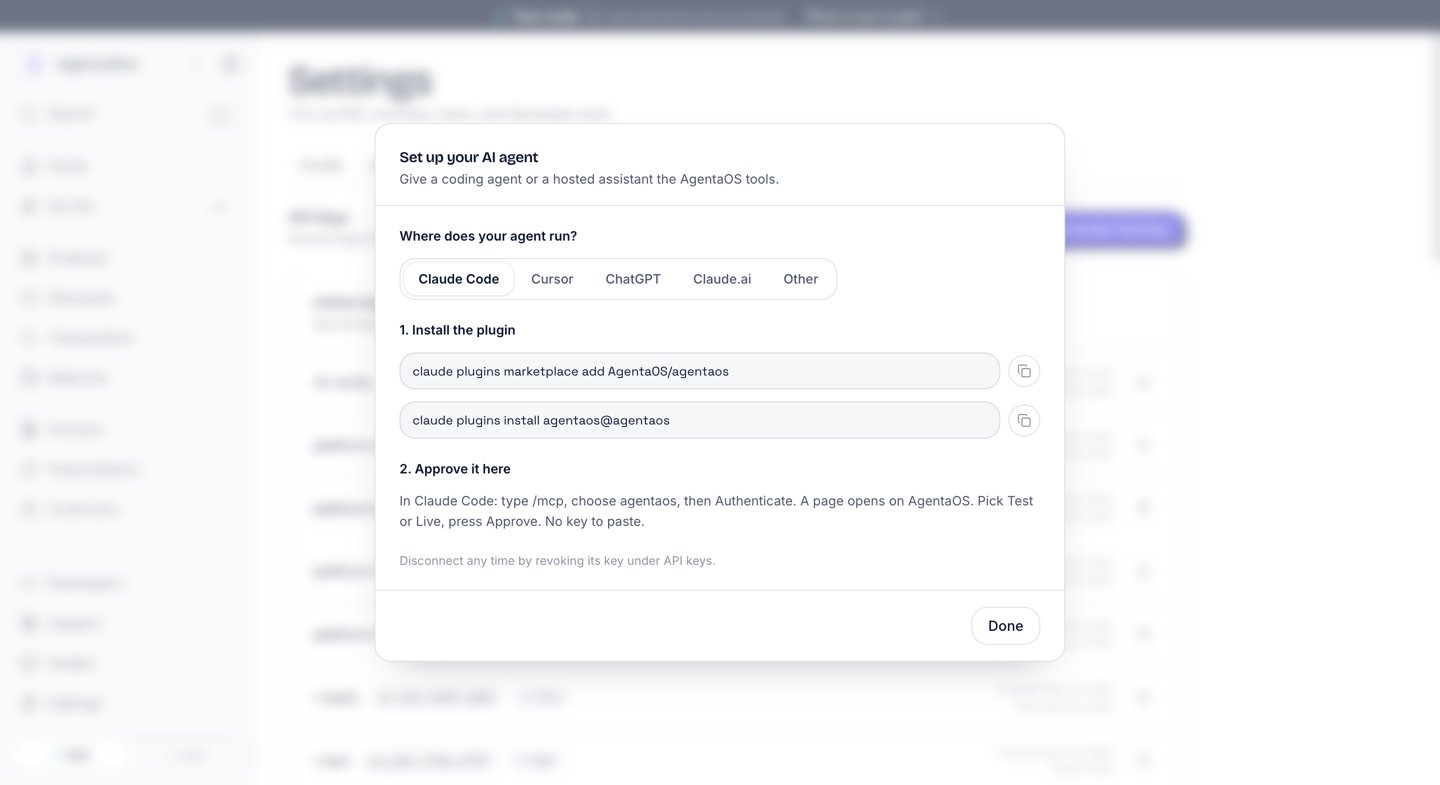Click the "Set up your AI agent" title
Viewport: 1440px width, 785px height.
(469, 157)
